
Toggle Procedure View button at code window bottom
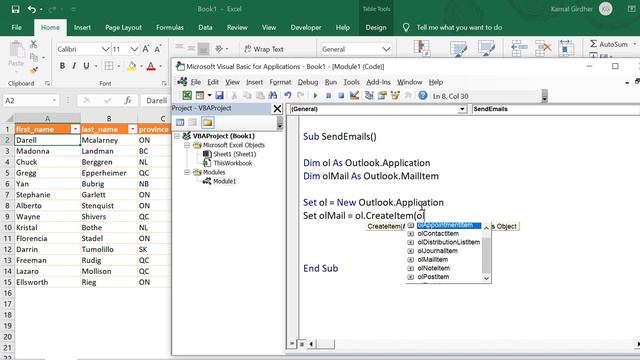click(292, 344)
